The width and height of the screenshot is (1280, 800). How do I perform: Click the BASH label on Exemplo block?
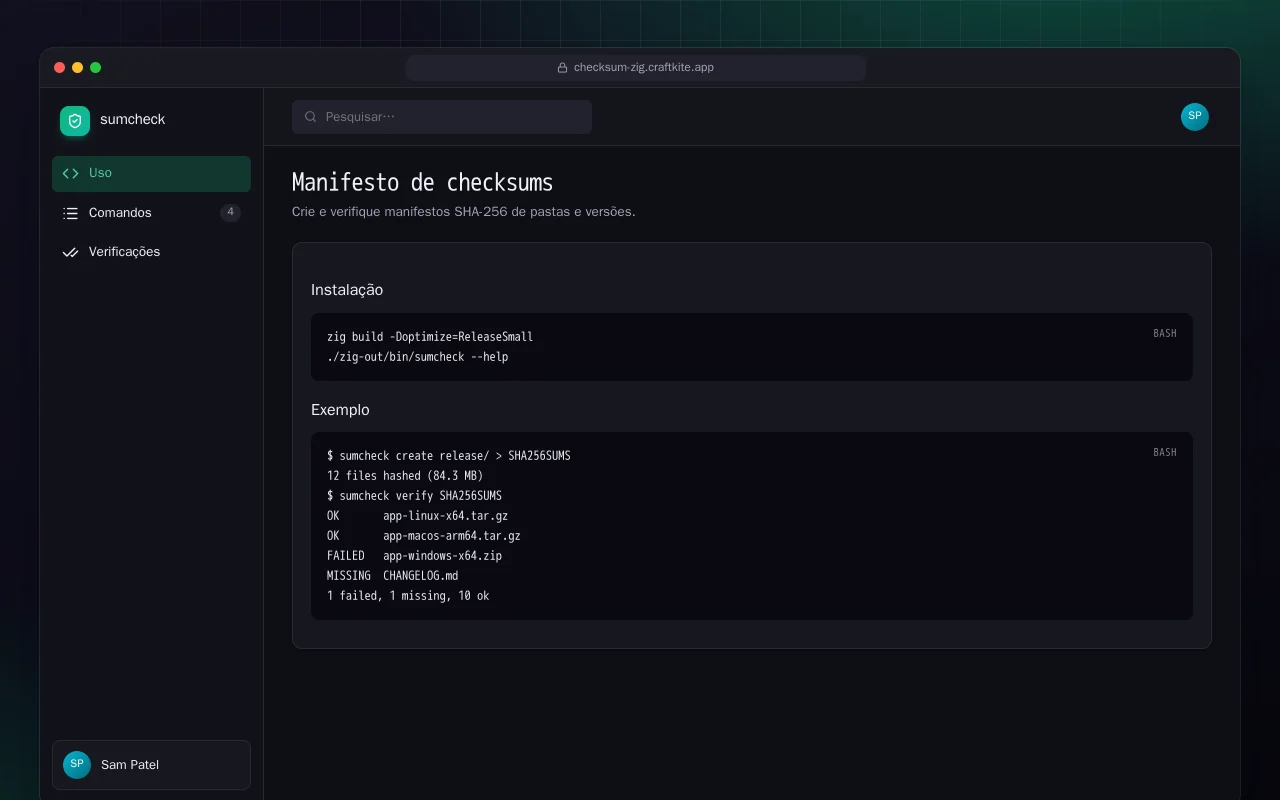1165,452
